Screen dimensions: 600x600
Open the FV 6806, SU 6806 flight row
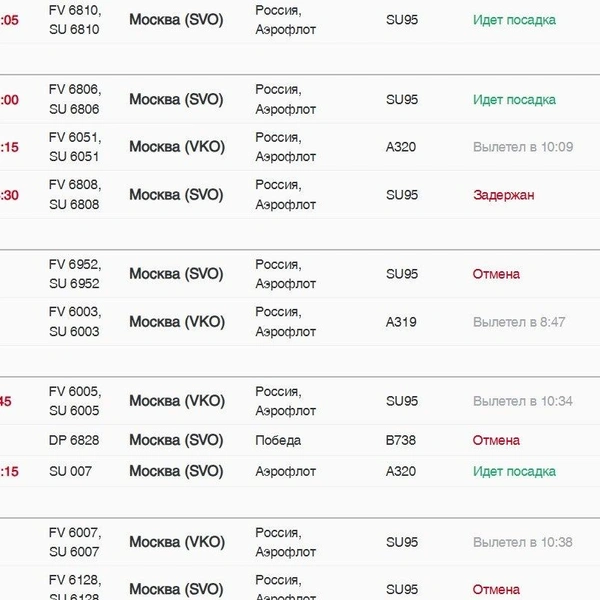pos(300,99)
